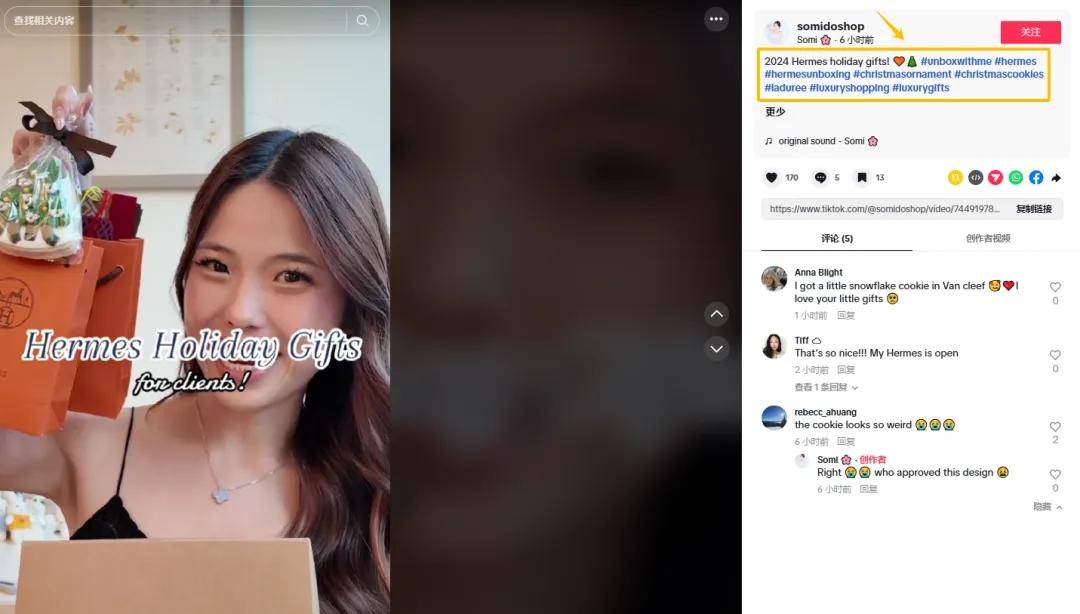Click the red send-to-friends icon

[995, 178]
